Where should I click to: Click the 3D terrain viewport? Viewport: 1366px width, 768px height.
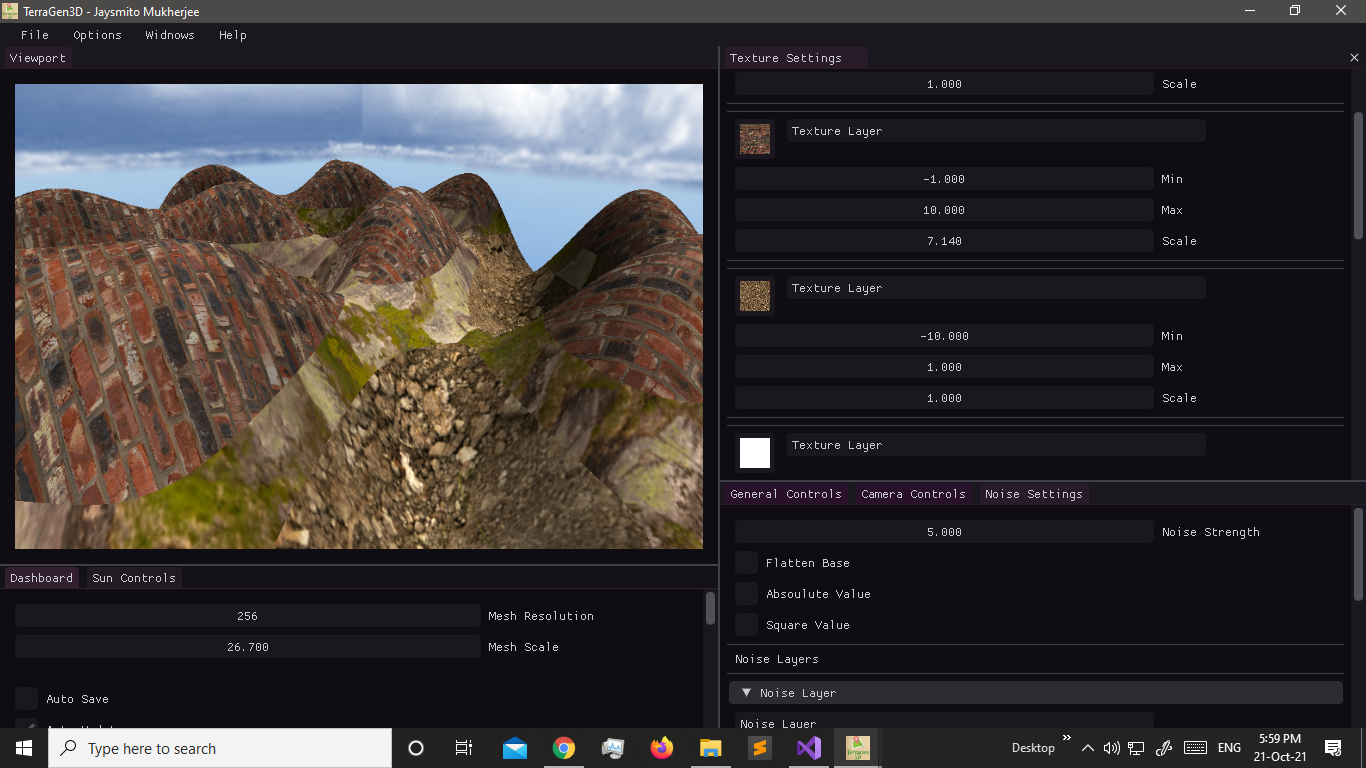[359, 316]
